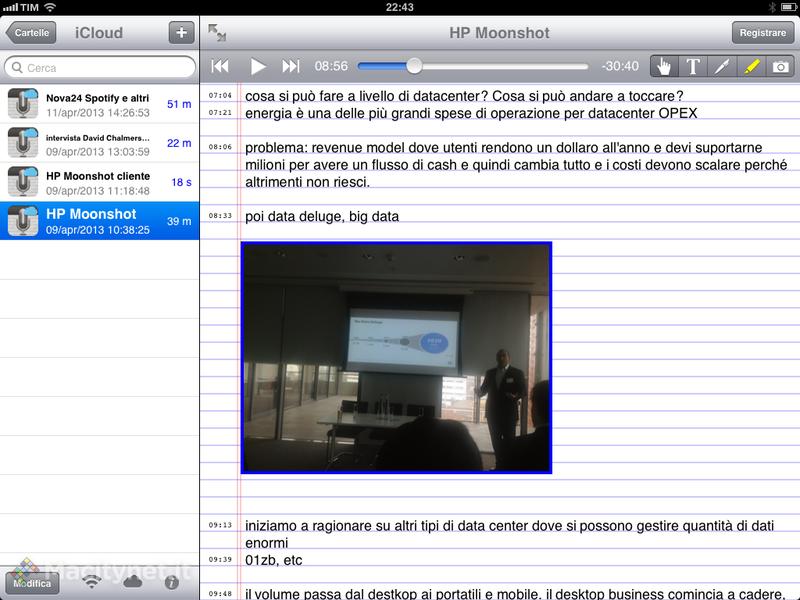
Task: Click the note line 'cosa si può fare a livello'
Action: pos(464,96)
